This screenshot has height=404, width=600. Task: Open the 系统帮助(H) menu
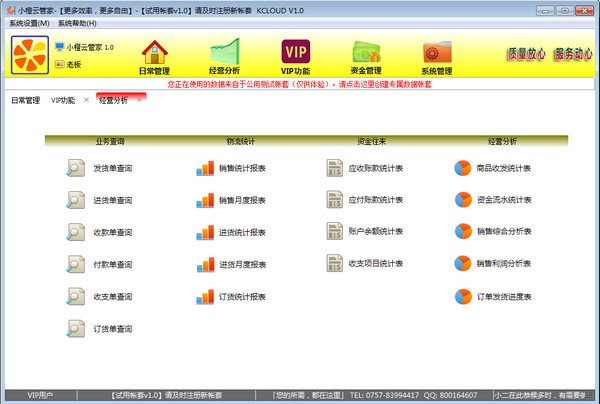pos(77,23)
